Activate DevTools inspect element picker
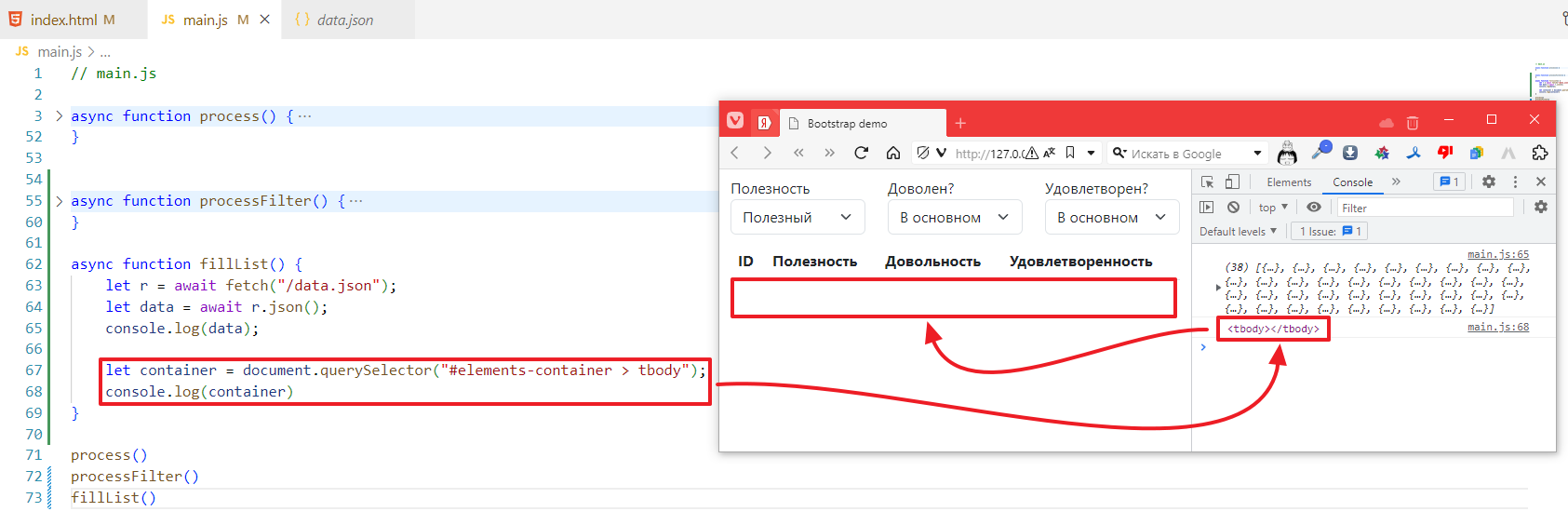This screenshot has height=525, width=1568. pos(1207,182)
